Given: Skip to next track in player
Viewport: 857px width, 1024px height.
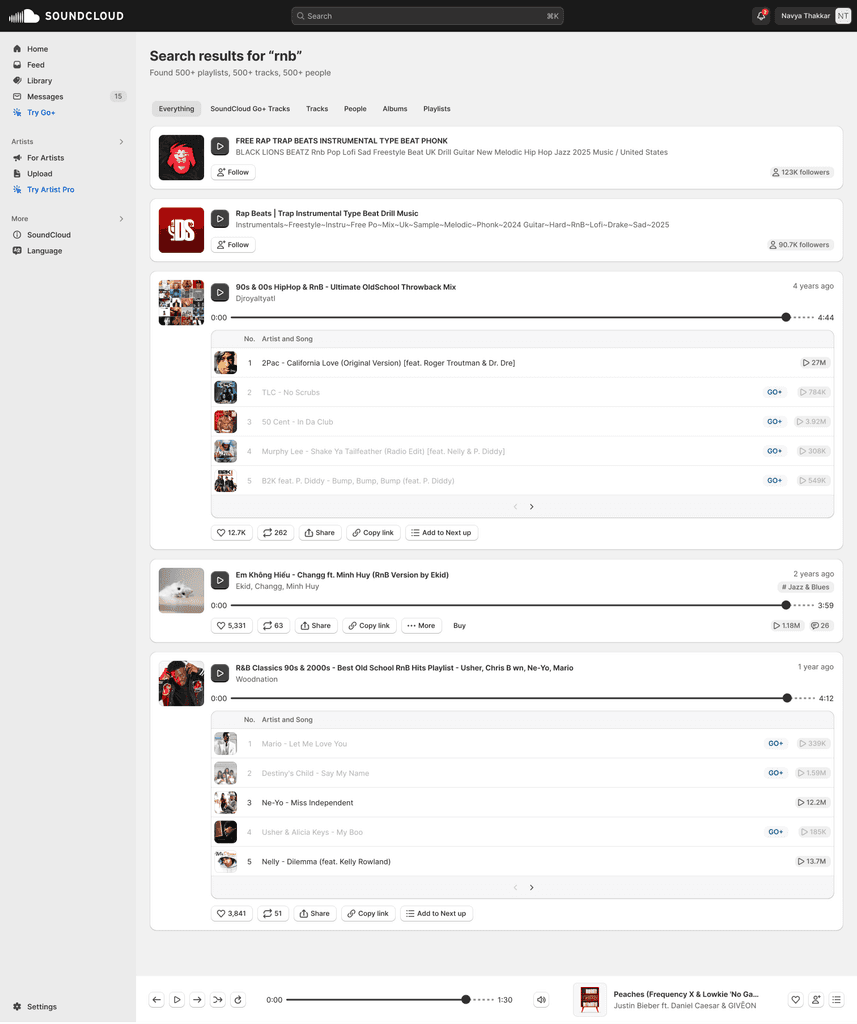Looking at the screenshot, I should coord(197,1000).
